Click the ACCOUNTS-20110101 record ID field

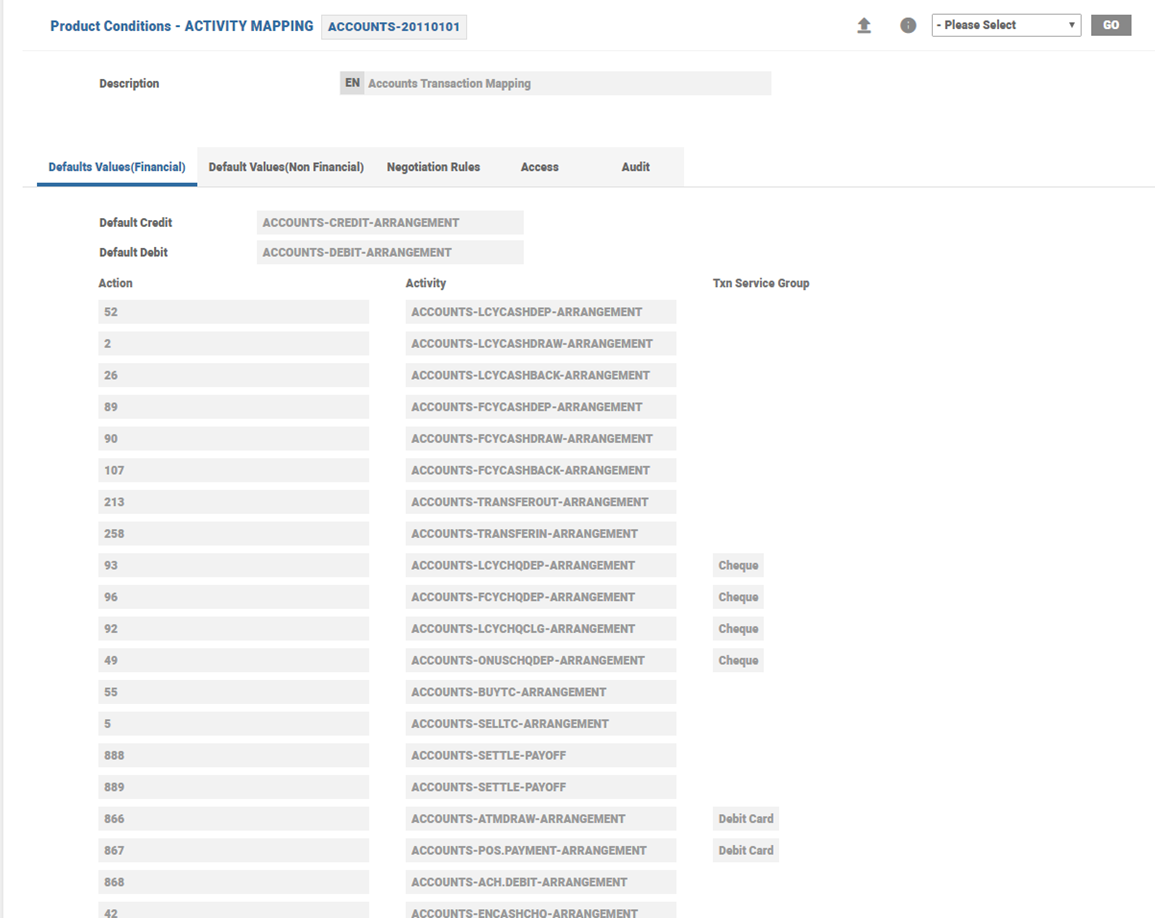pos(394,27)
